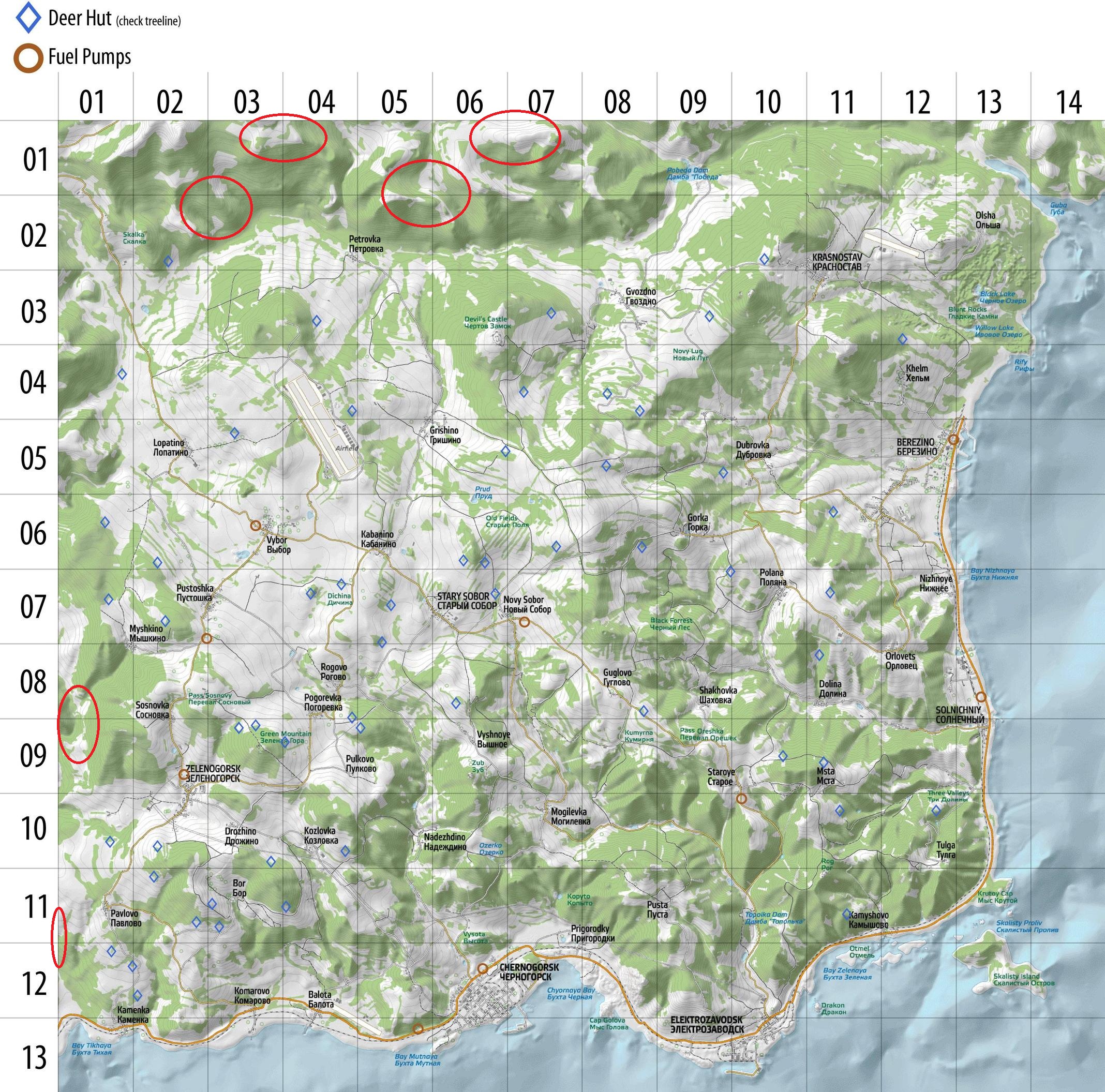Click row header 13
The height and width of the screenshot is (1092, 1105).
click(x=34, y=1057)
